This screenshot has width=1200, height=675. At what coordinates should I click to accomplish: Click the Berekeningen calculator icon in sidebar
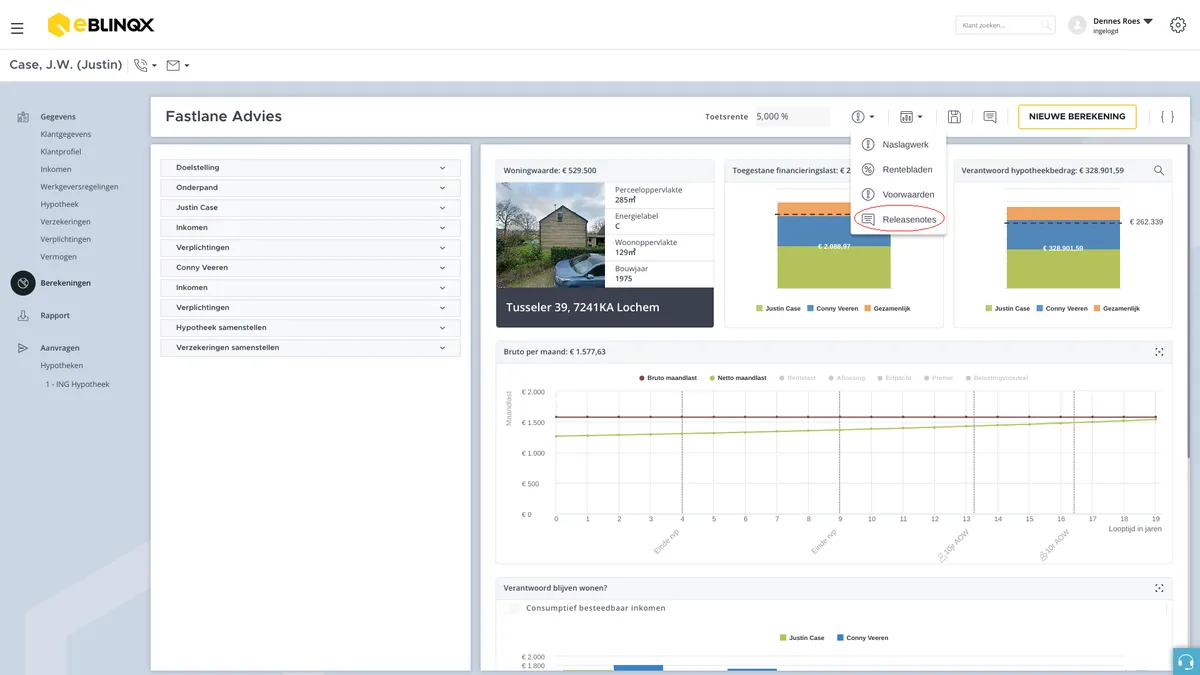(23, 283)
